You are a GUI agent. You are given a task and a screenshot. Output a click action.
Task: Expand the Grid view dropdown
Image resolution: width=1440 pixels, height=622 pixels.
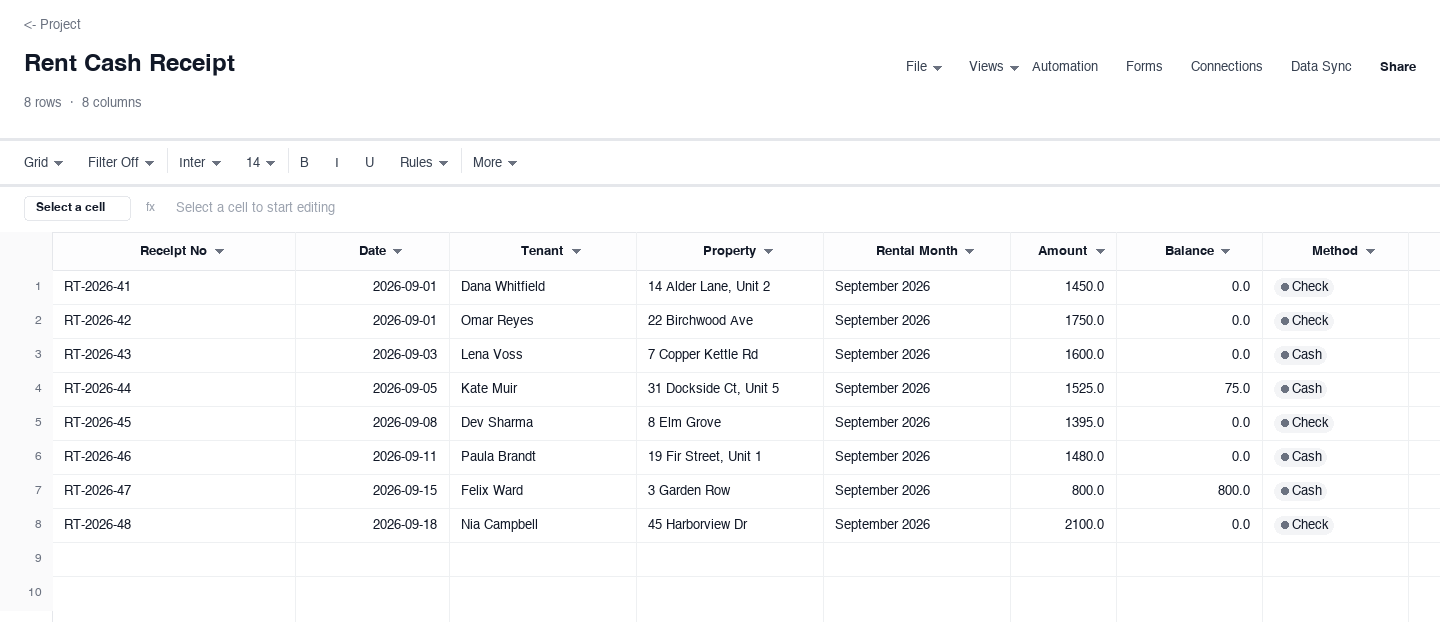click(44, 163)
